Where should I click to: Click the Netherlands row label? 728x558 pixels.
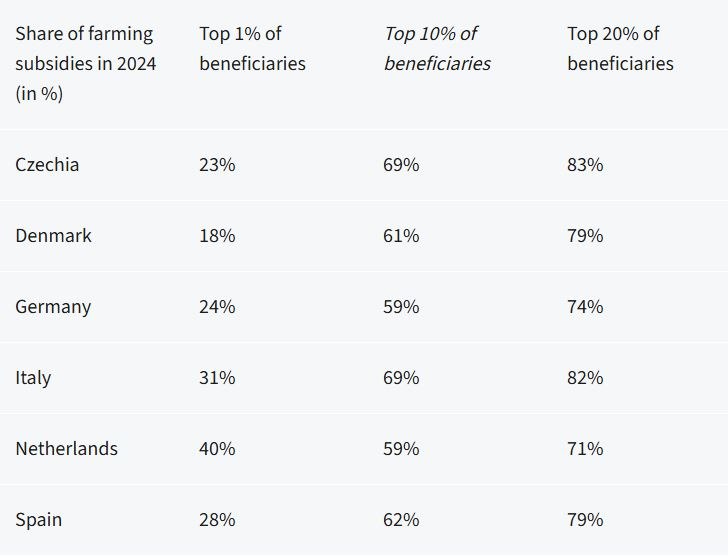pos(66,449)
